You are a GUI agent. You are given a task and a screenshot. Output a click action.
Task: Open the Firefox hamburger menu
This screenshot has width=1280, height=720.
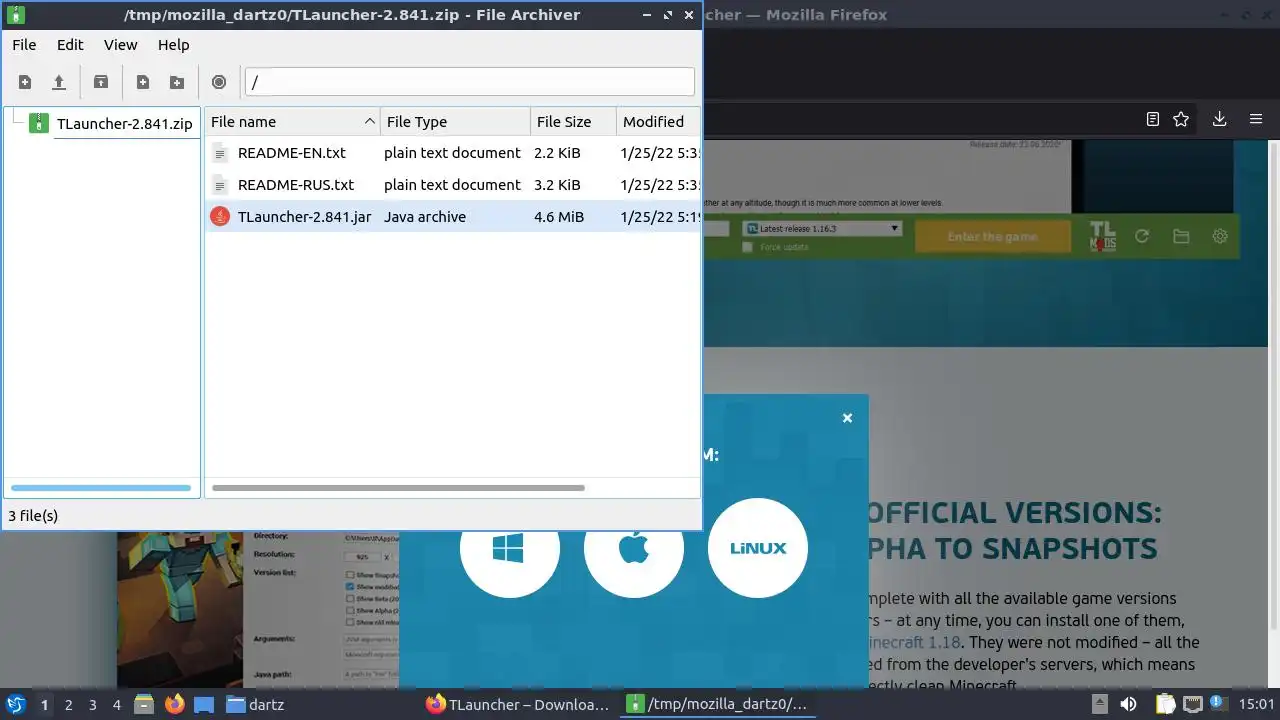pos(1256,119)
